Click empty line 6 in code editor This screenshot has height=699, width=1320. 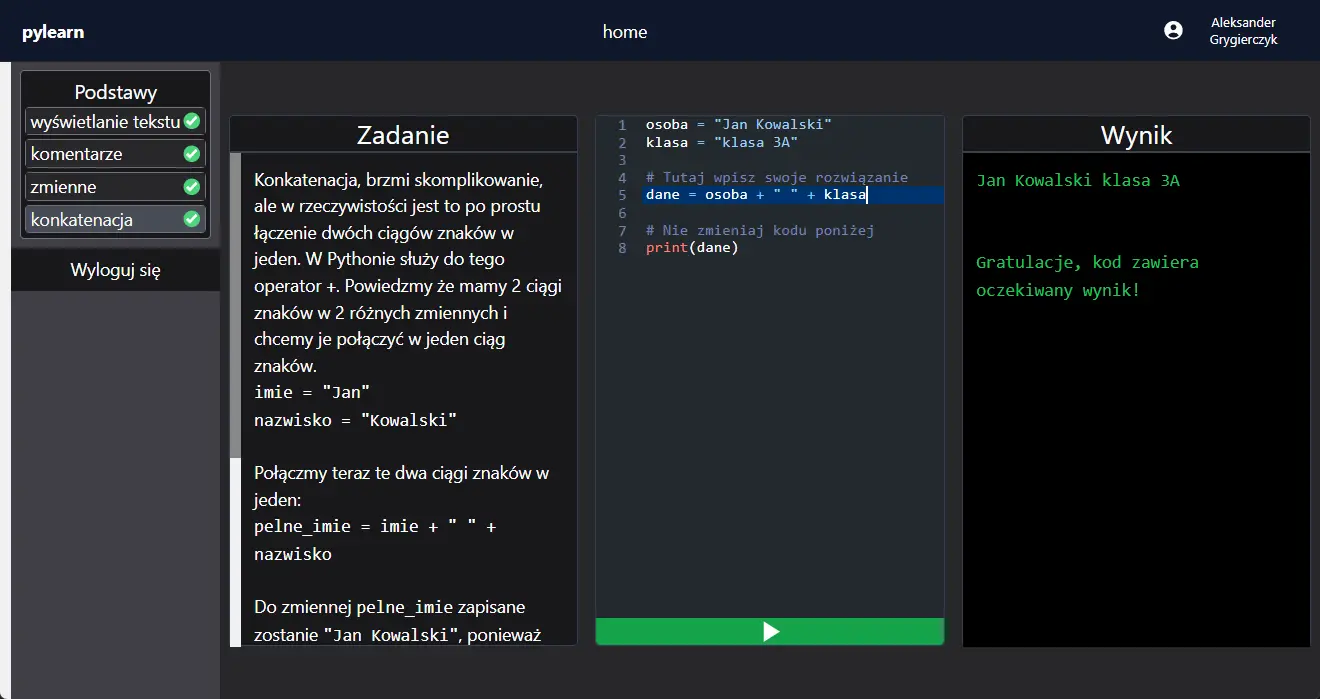780,213
